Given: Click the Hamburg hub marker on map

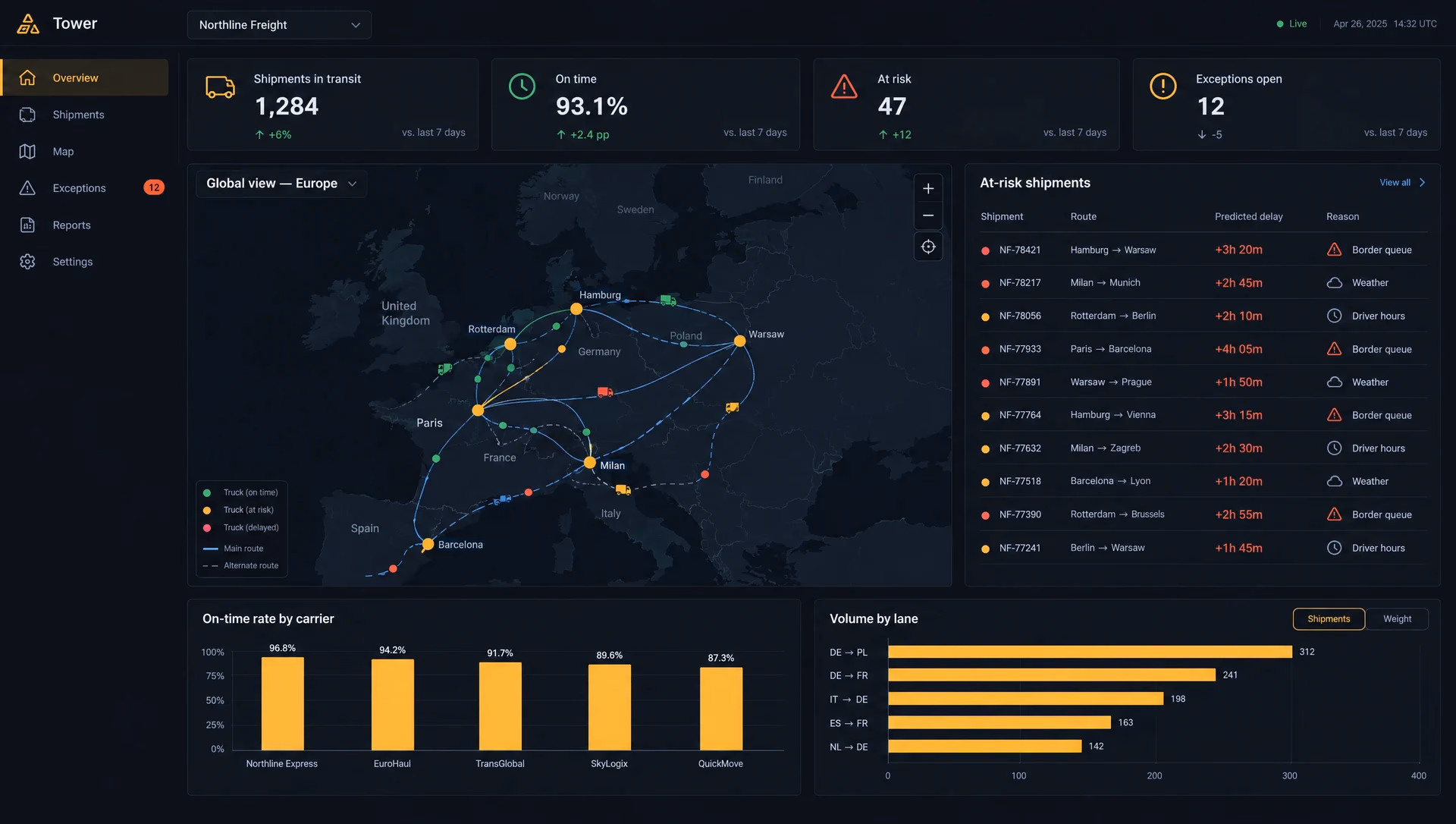Looking at the screenshot, I should 576,309.
